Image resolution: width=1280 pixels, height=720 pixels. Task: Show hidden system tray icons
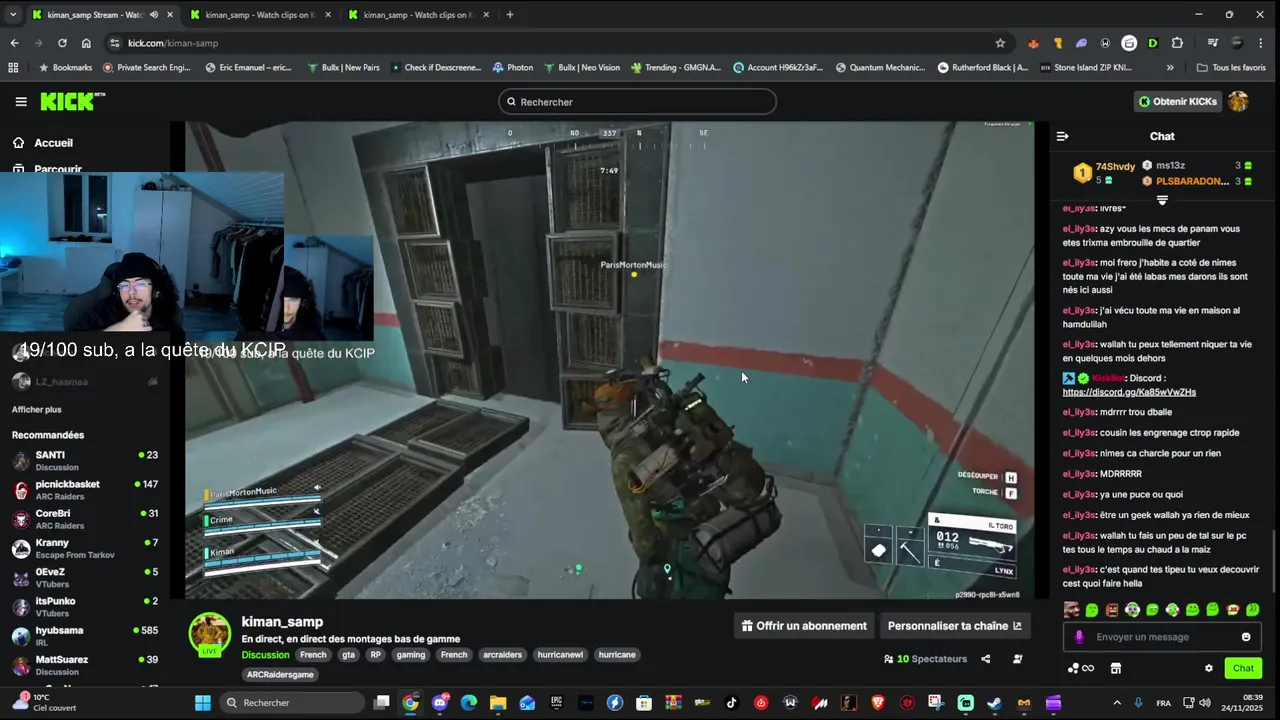pos(1117,703)
